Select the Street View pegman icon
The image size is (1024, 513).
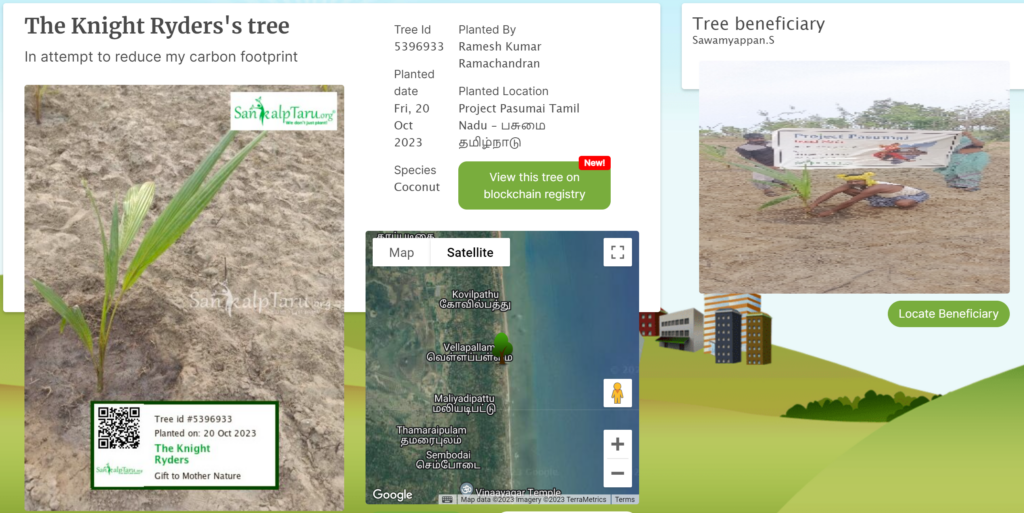[617, 394]
